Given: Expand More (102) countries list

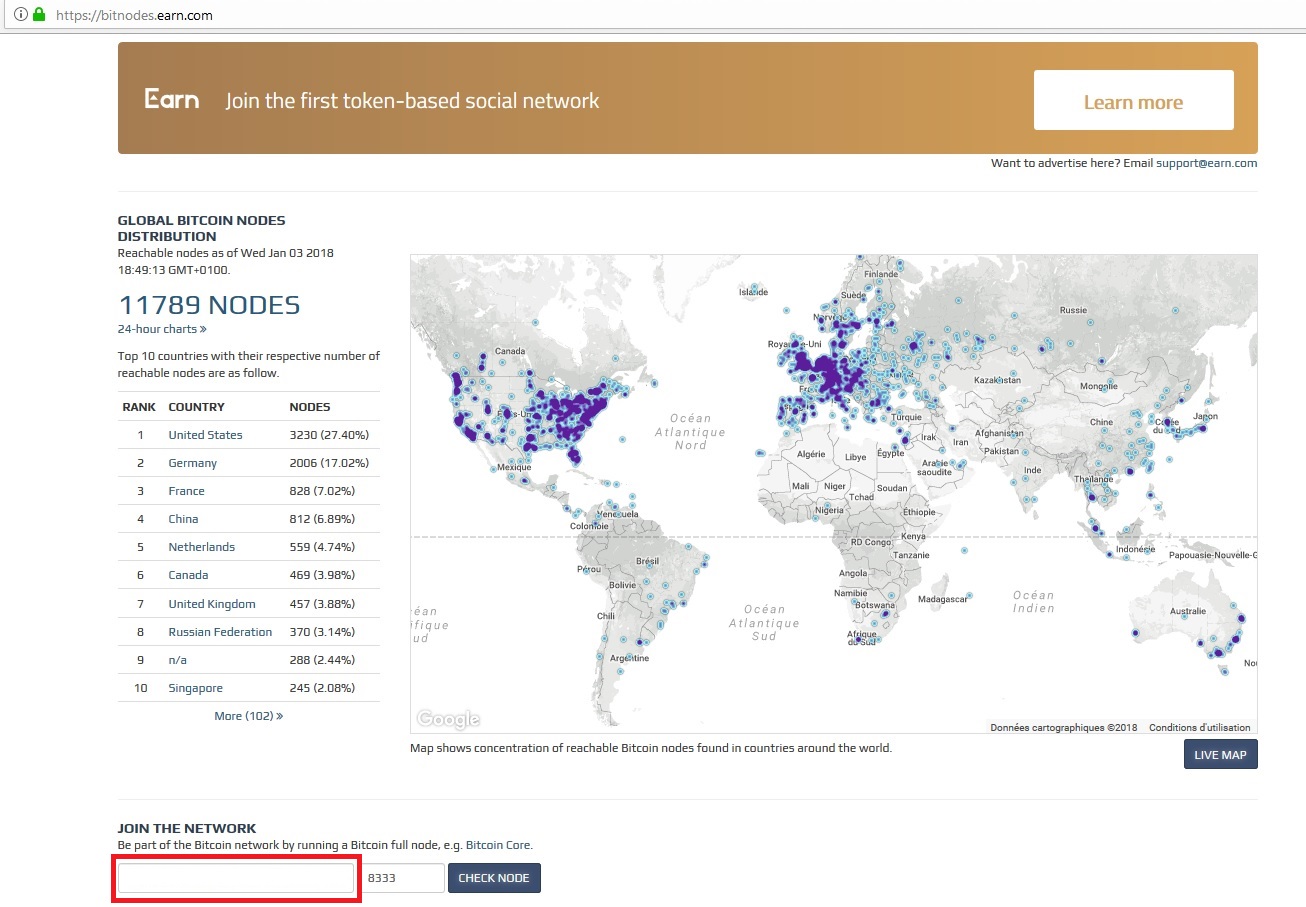Looking at the screenshot, I should tap(248, 716).
